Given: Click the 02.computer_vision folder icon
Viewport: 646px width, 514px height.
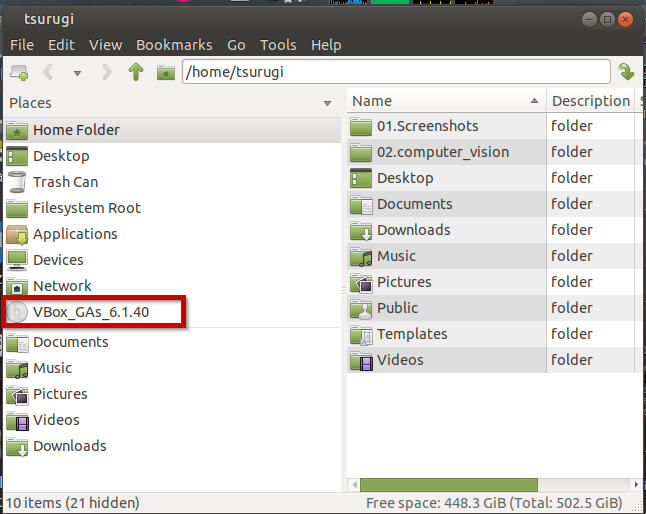Looking at the screenshot, I should (x=361, y=152).
